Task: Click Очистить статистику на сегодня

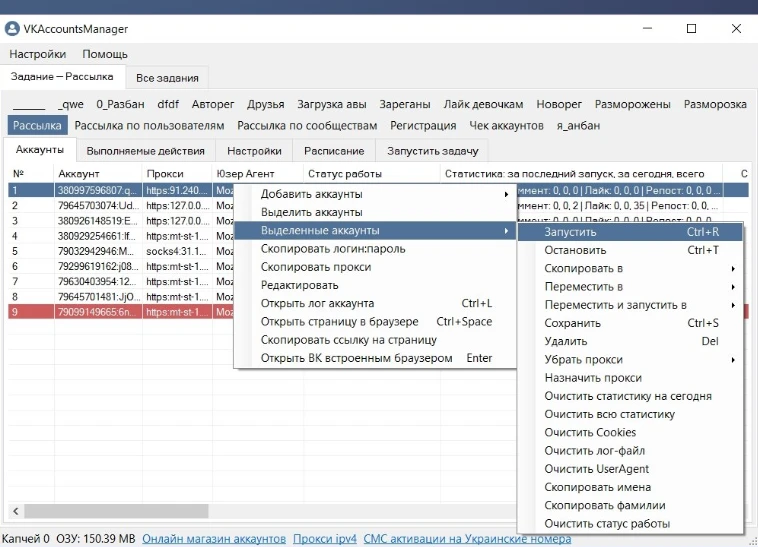Action: [630, 396]
